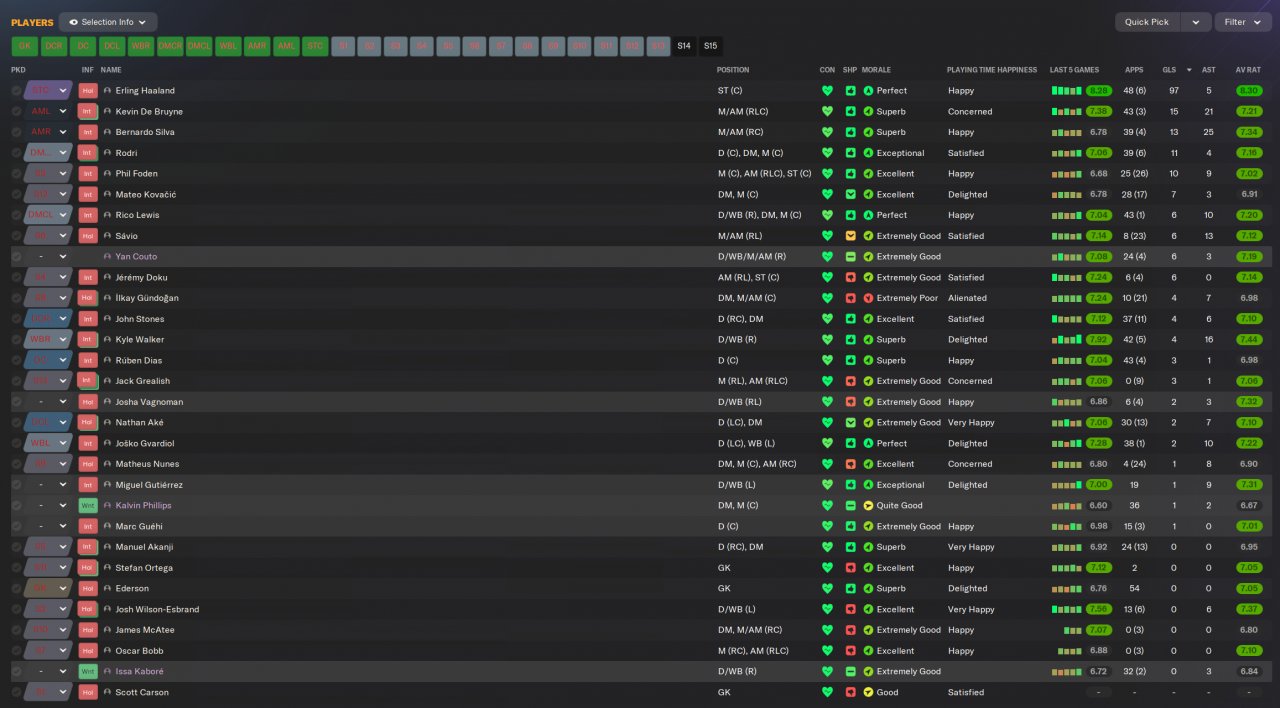The image size is (1280, 708).
Task: Click the Quick Pick button
Action: 1146,22
